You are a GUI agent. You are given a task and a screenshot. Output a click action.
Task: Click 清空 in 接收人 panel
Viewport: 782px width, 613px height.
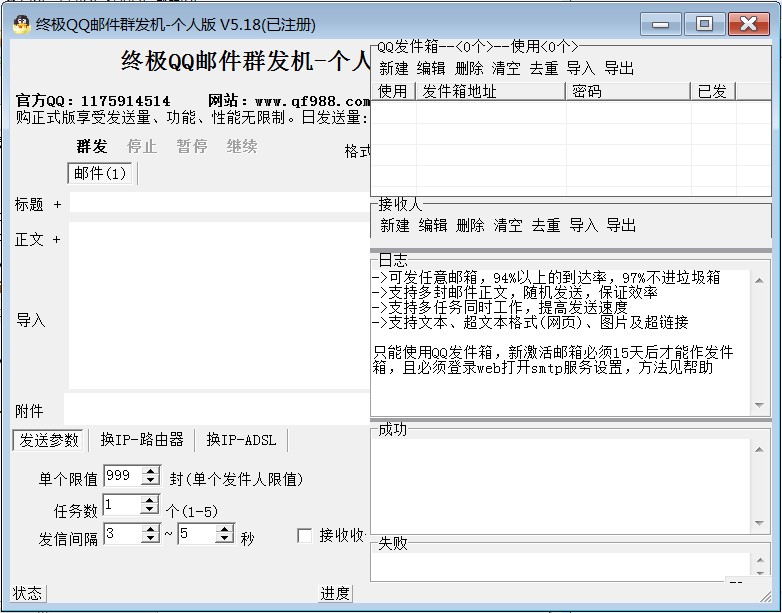[508, 225]
